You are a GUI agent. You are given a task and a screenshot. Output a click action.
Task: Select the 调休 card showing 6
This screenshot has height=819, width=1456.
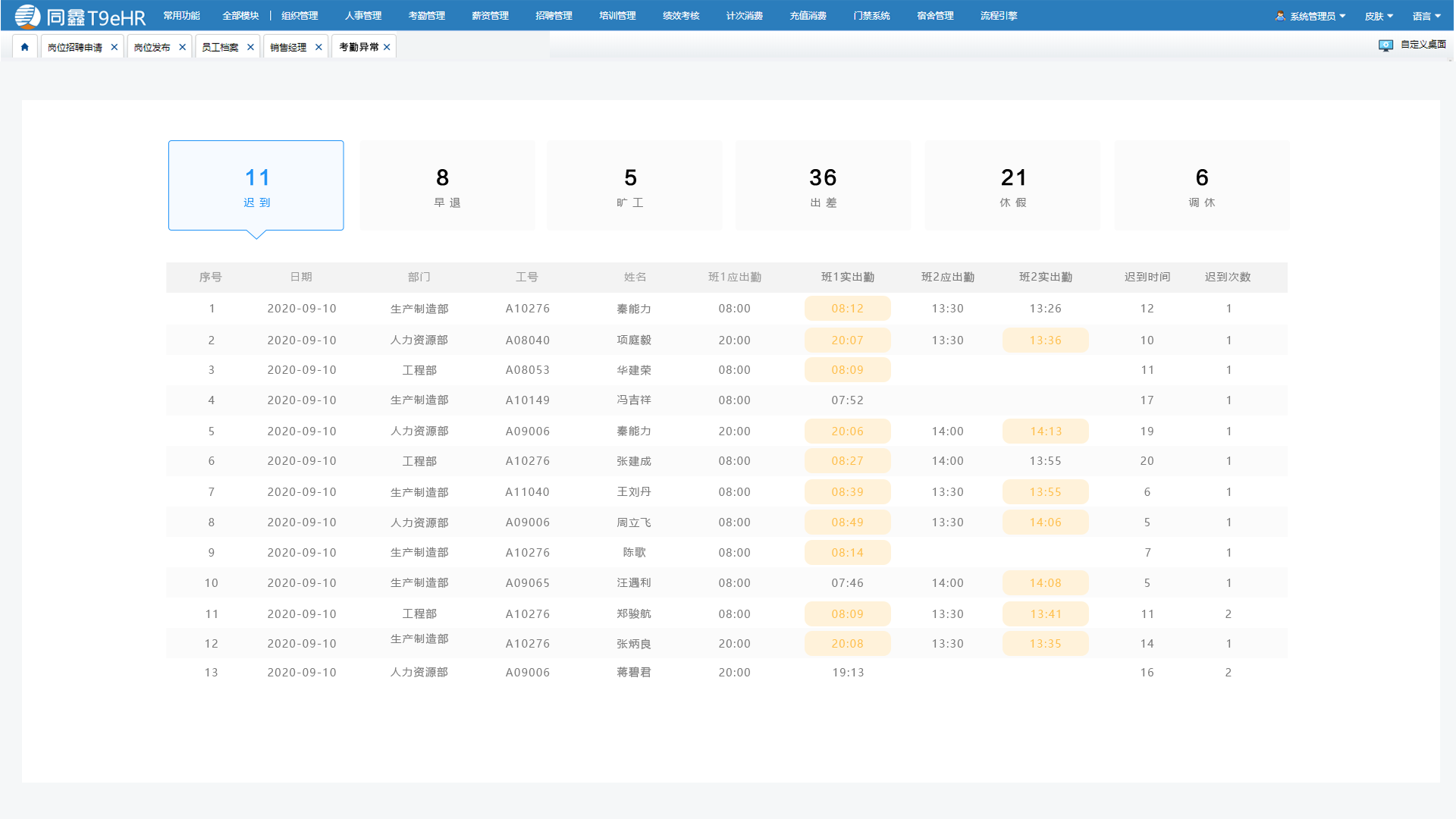point(1202,185)
